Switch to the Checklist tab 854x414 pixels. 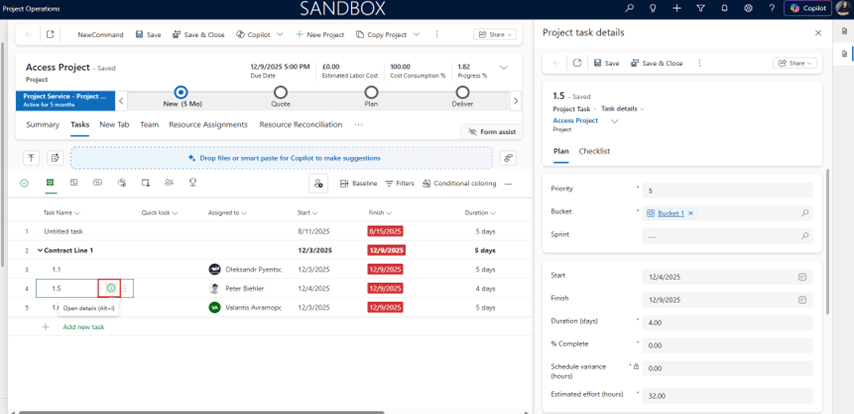coord(594,151)
